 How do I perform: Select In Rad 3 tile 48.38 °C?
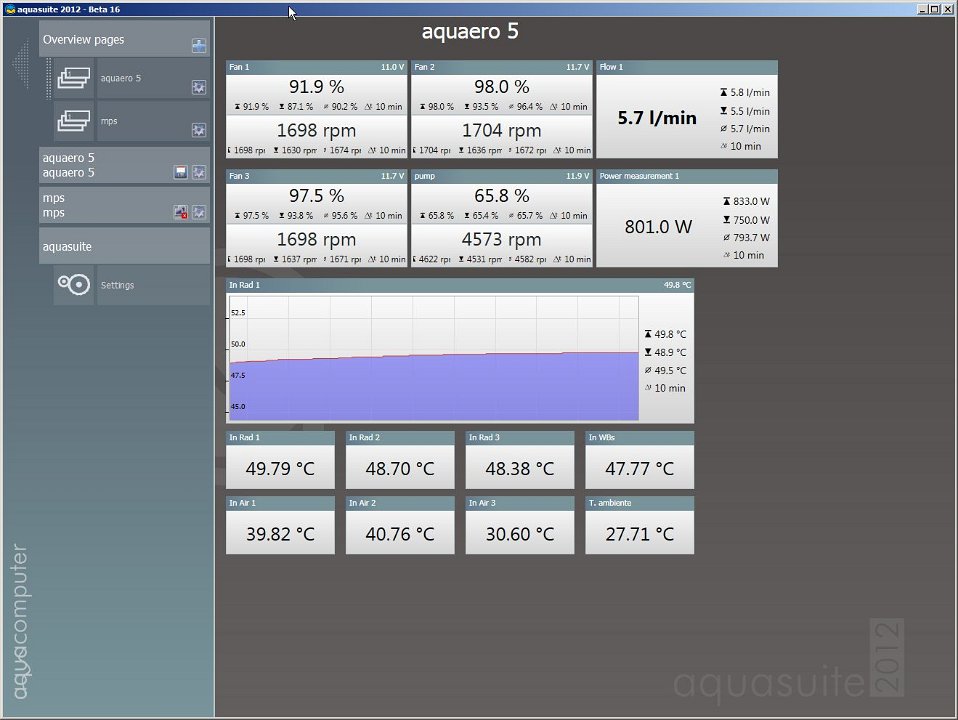[x=520, y=460]
